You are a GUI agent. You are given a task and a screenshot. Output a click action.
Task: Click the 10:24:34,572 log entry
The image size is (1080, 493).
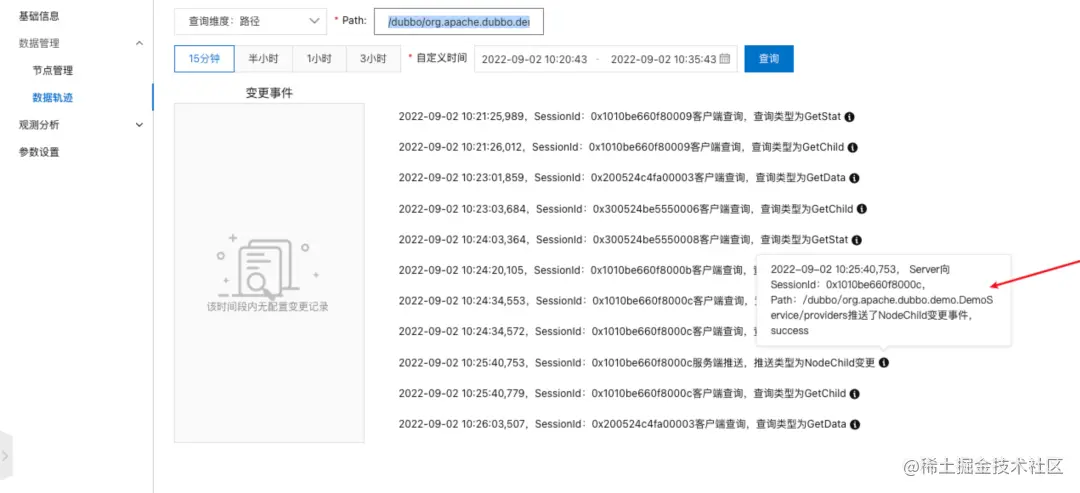[x=578, y=331]
